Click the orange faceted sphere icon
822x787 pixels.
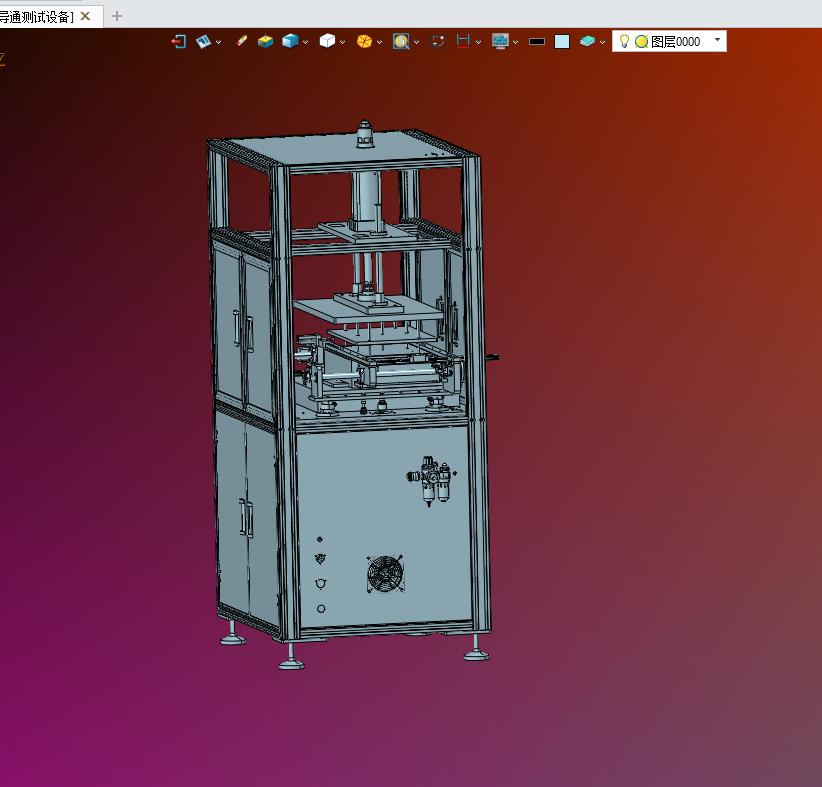(x=364, y=41)
